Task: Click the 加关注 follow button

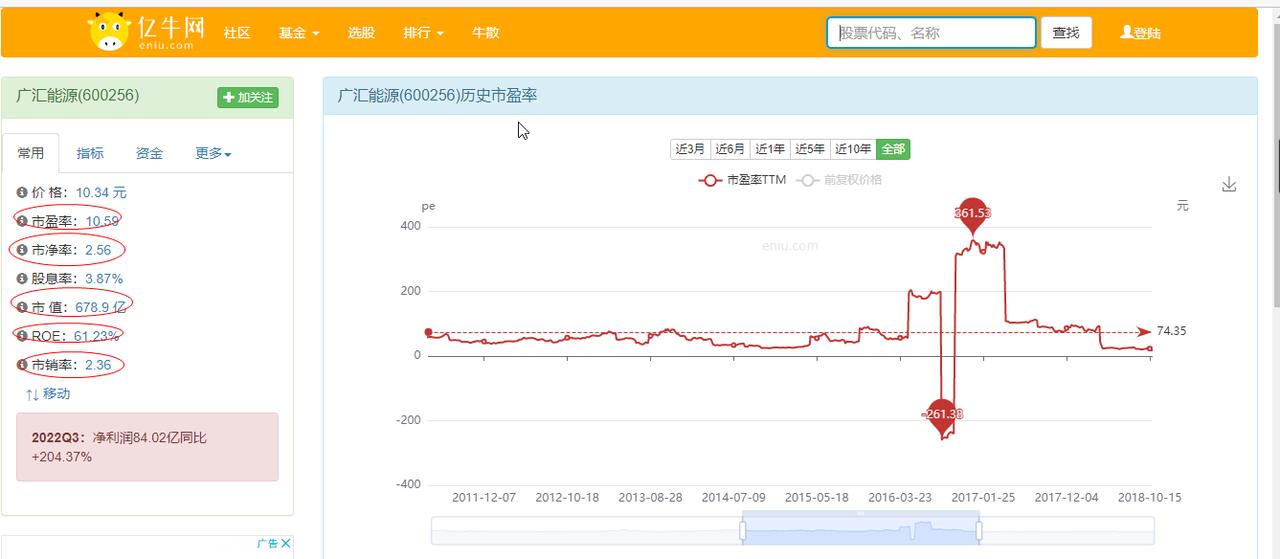Action: coord(248,97)
